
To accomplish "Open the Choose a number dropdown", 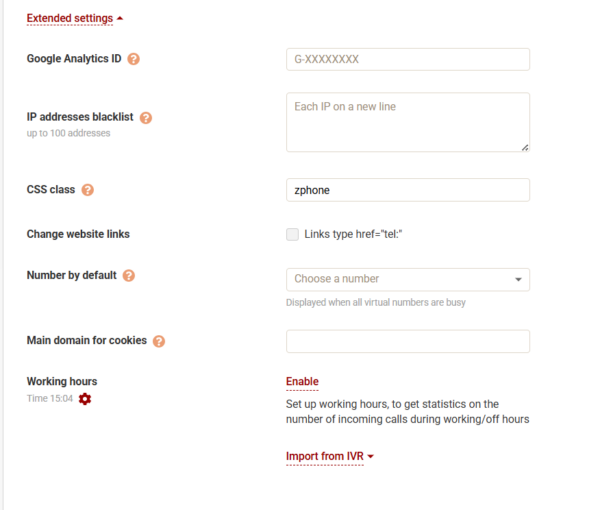I will tap(407, 279).
